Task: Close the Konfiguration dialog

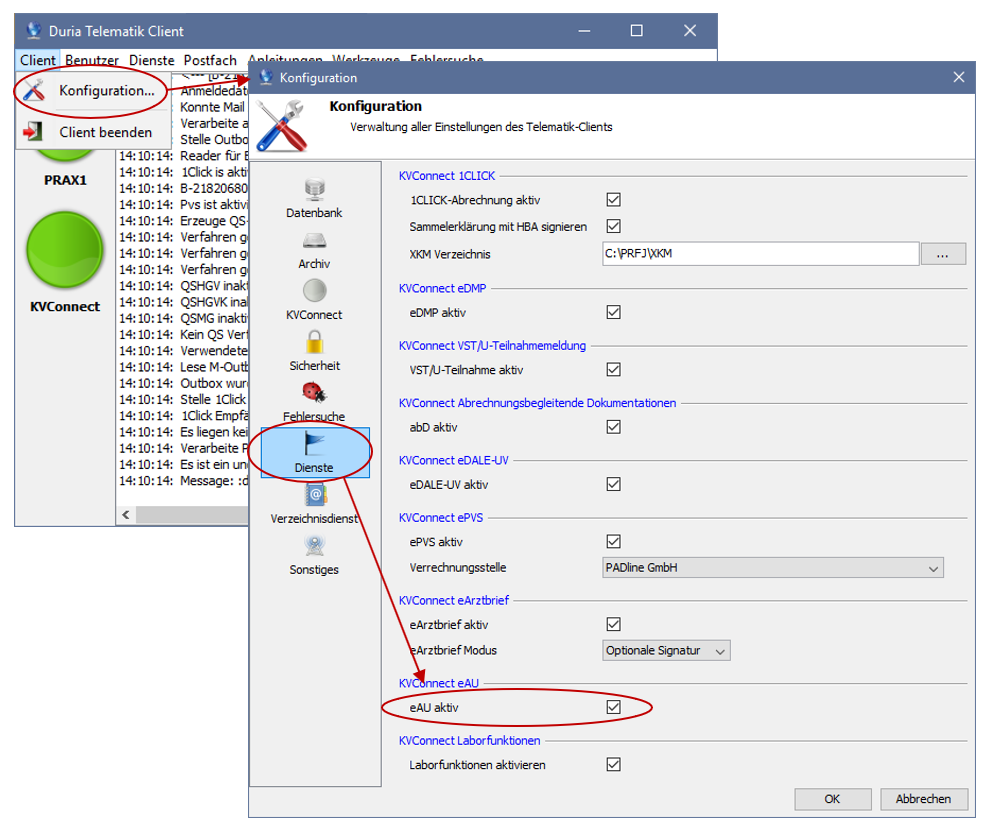Action: click(x=958, y=77)
